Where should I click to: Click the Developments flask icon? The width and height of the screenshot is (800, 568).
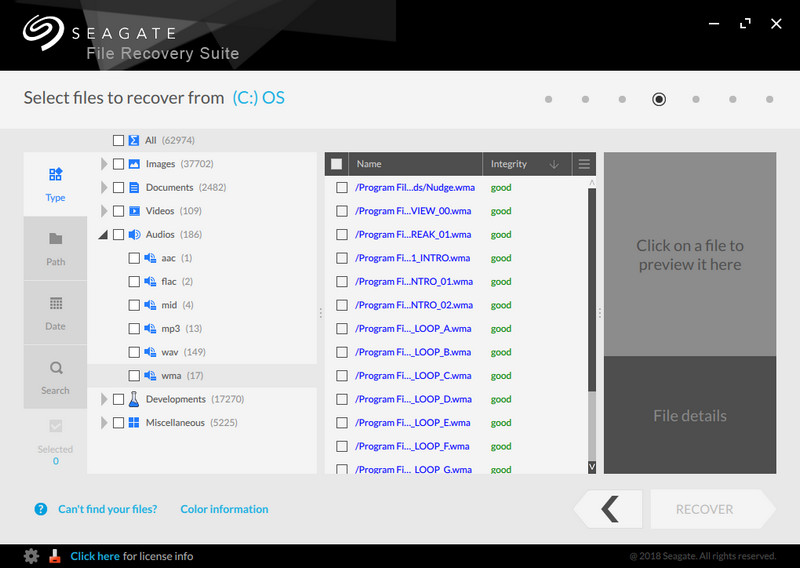click(134, 399)
